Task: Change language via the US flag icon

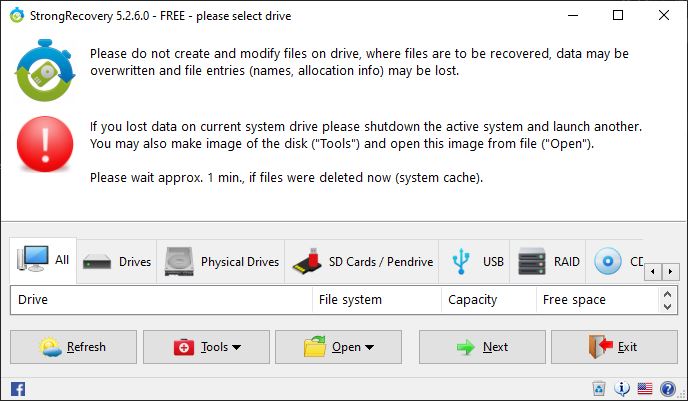Action: click(x=645, y=389)
